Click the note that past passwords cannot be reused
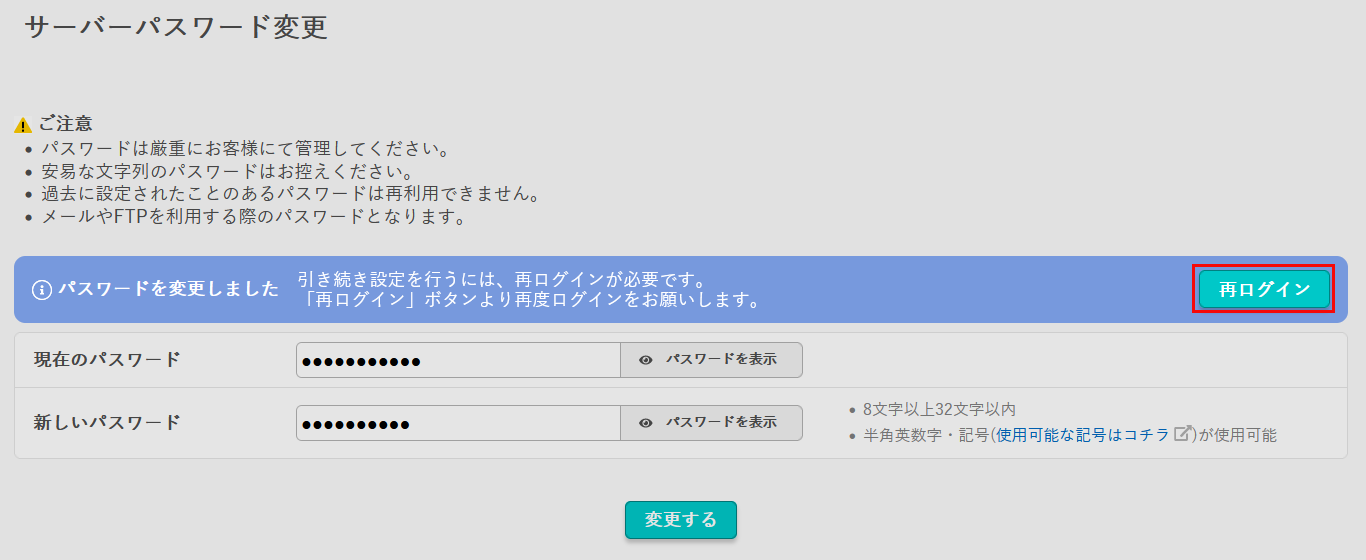The image size is (1366, 560). pyautogui.click(x=290, y=194)
